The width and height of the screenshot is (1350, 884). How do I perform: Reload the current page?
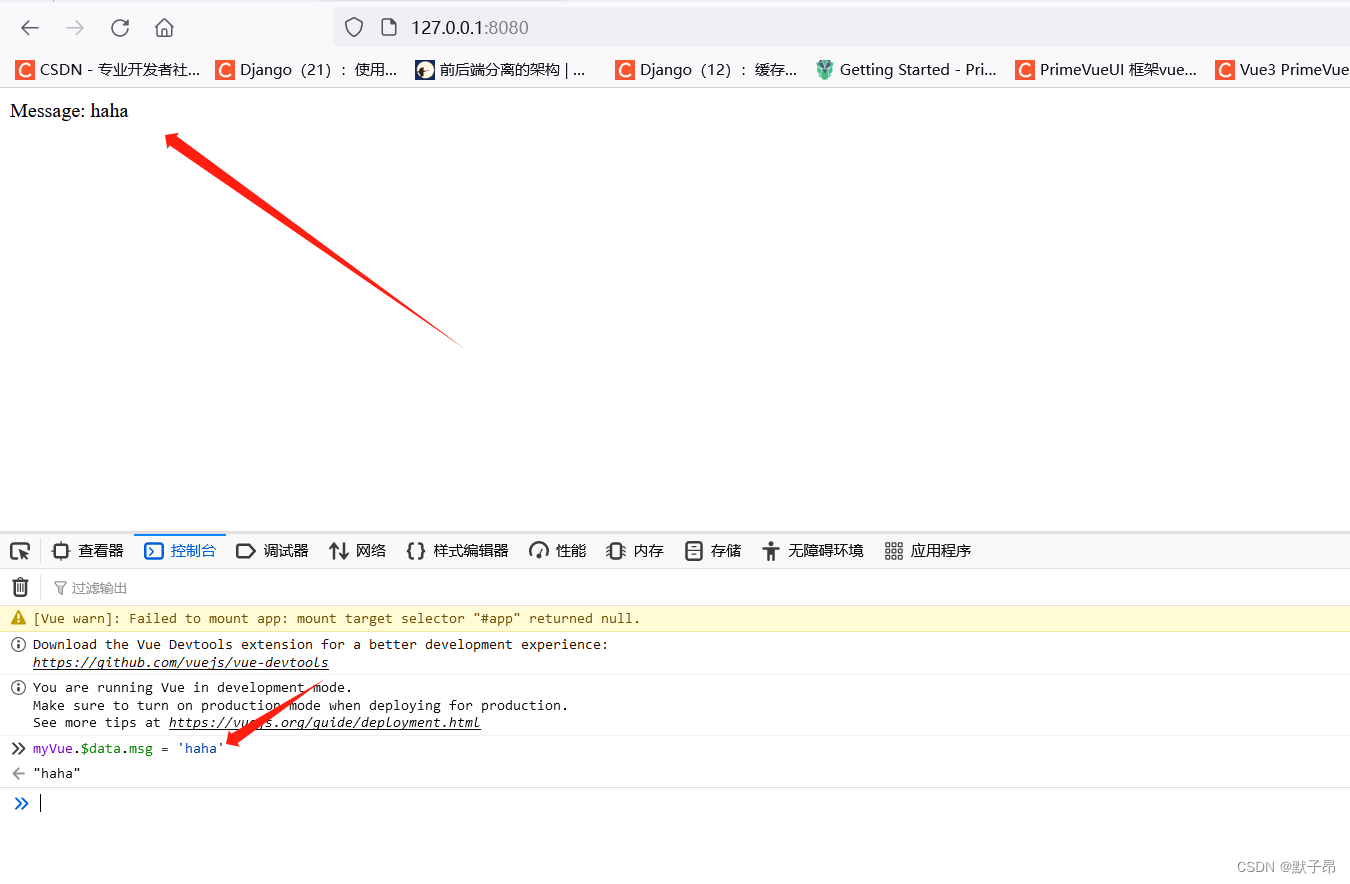coord(120,28)
